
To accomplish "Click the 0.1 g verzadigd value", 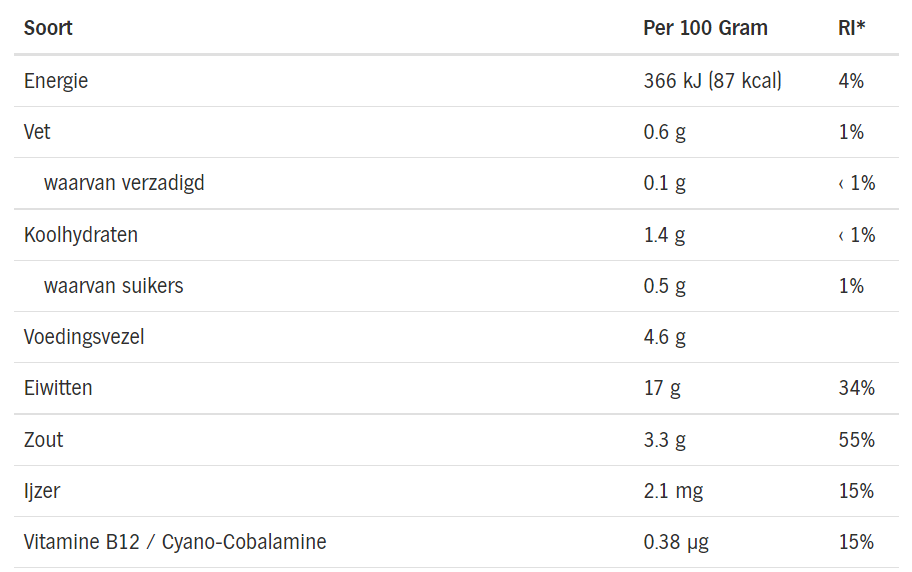I will (x=664, y=183).
